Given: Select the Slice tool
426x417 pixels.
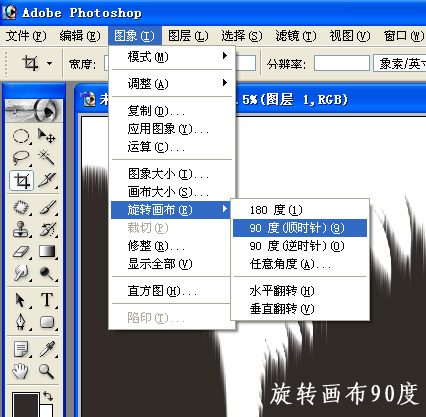Looking at the screenshot, I should 46,180.
